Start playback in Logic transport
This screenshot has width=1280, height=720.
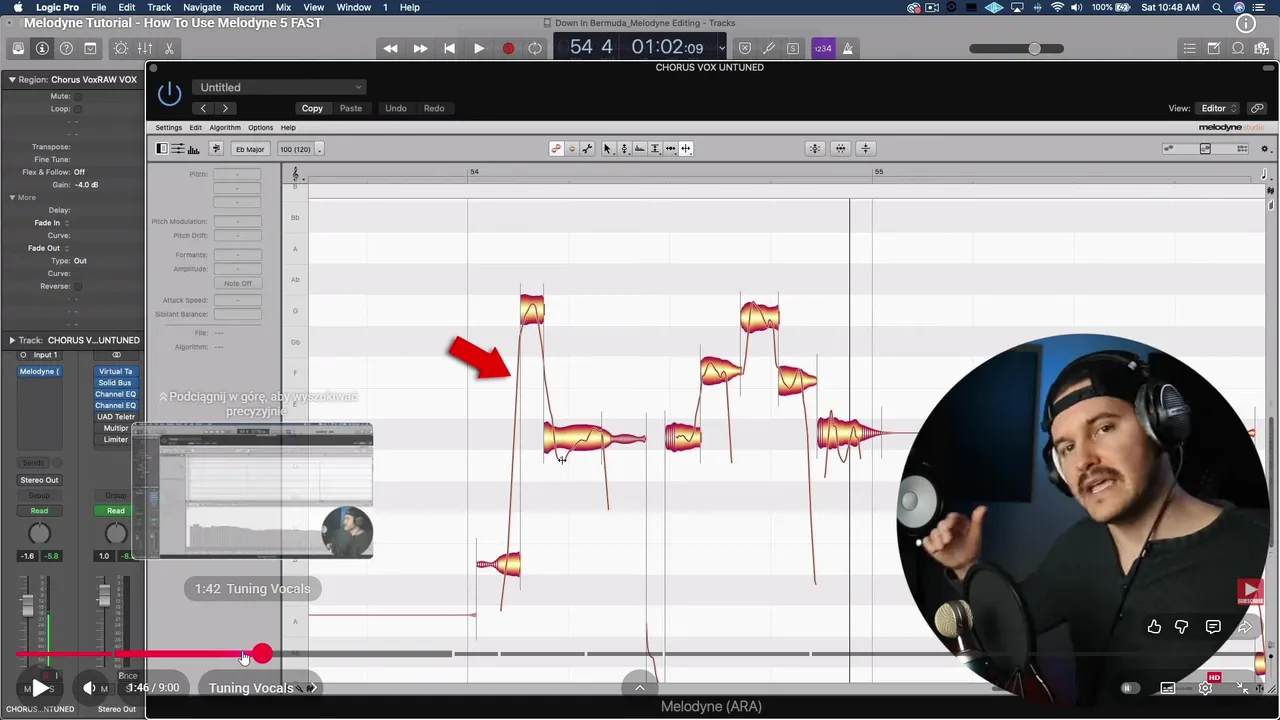pos(479,48)
